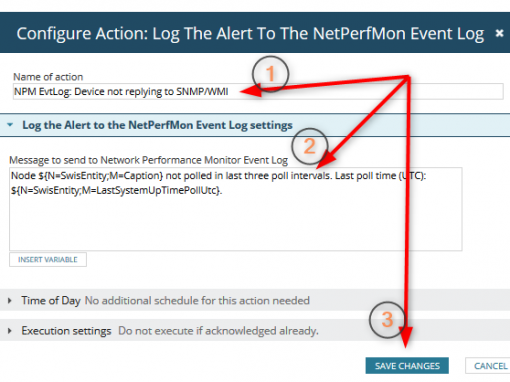
Task: Click the Name of action text field
Action: coord(258,91)
